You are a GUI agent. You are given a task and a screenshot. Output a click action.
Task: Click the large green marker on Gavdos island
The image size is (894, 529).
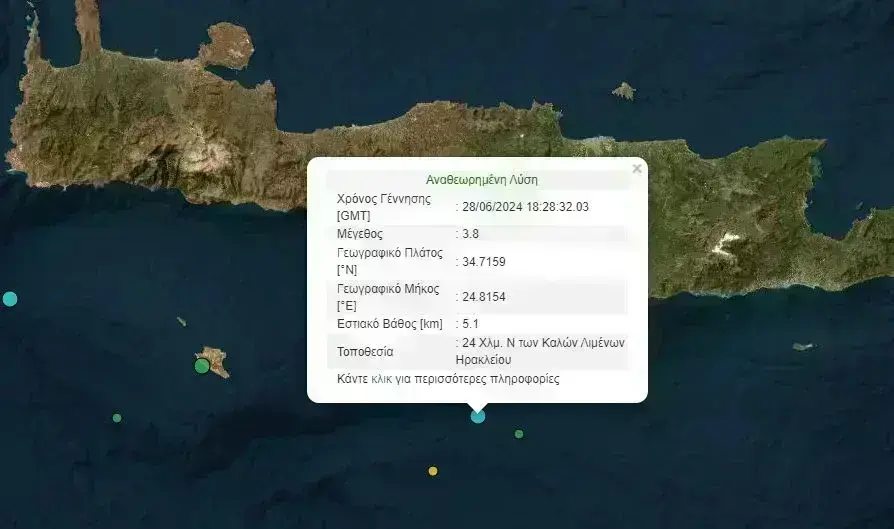click(202, 366)
